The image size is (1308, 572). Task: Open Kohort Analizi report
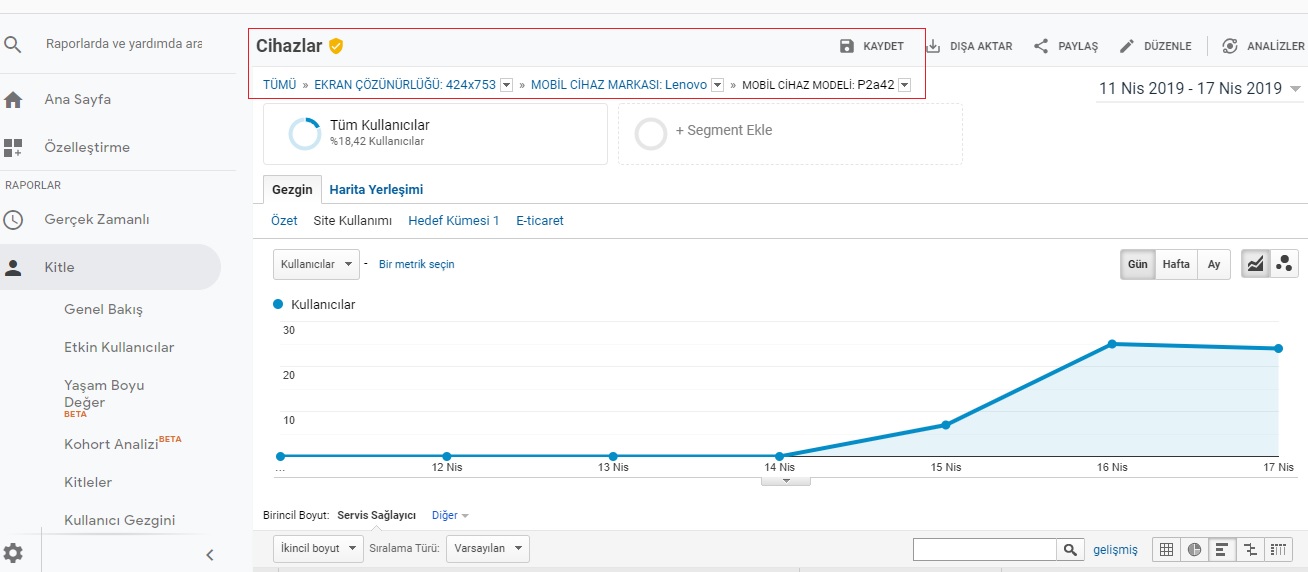[112, 444]
